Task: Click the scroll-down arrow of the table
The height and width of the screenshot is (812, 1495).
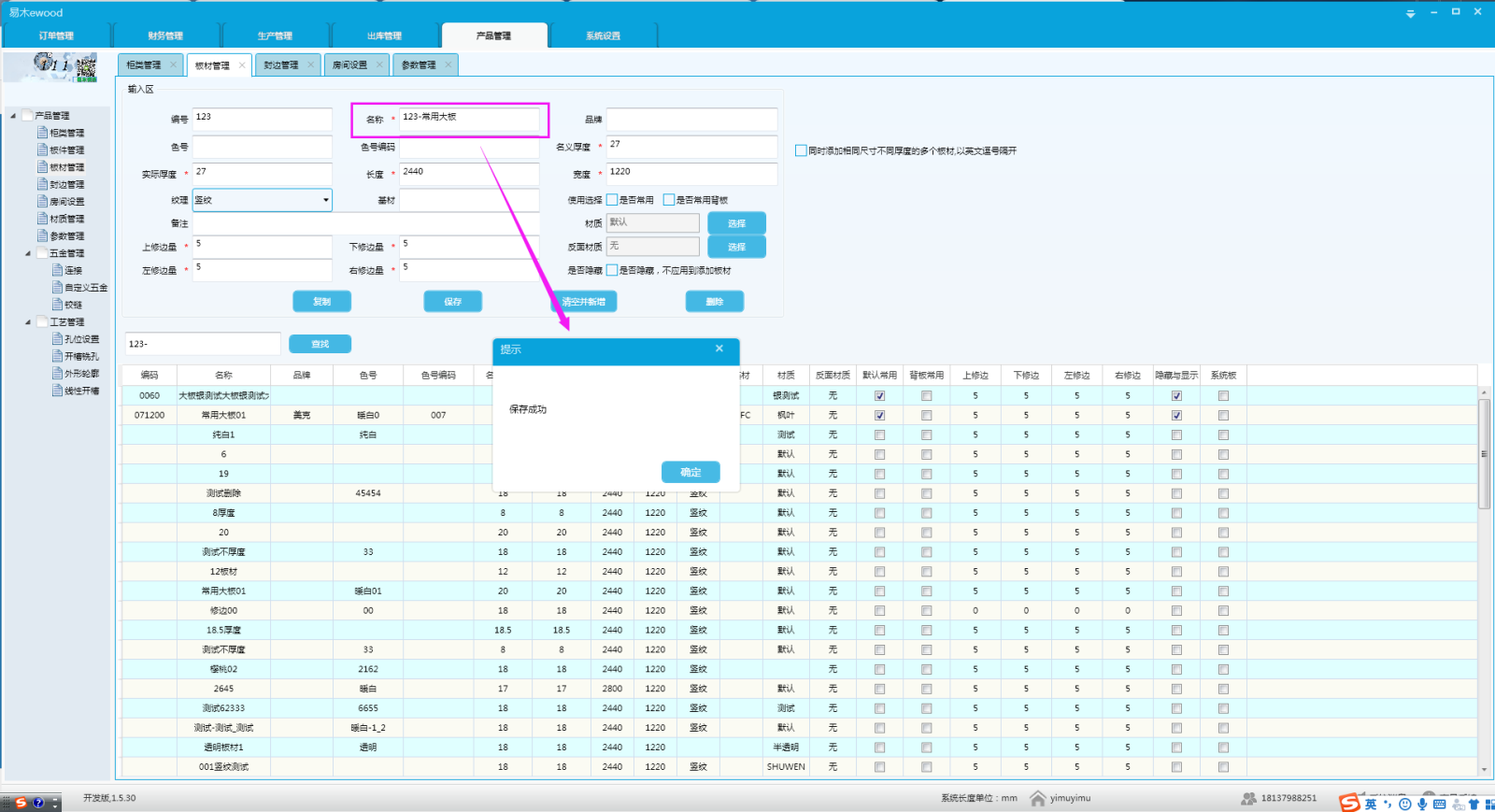Action: tap(1484, 770)
